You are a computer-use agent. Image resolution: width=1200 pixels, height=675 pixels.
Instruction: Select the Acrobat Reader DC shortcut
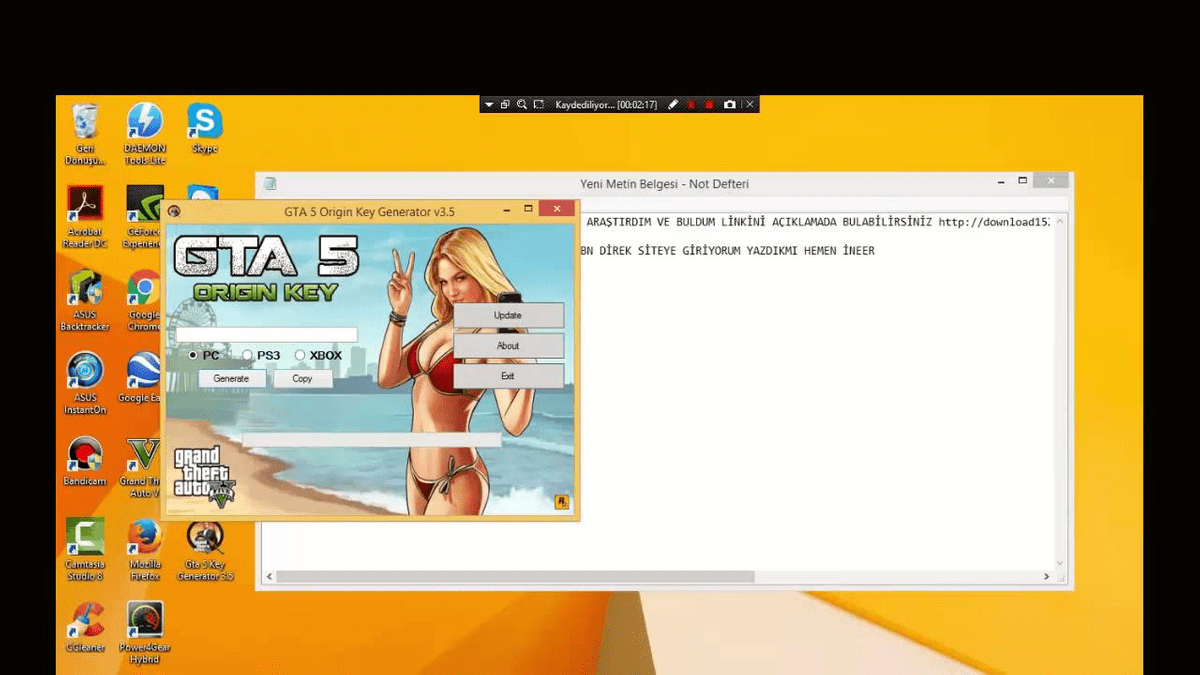pos(85,216)
